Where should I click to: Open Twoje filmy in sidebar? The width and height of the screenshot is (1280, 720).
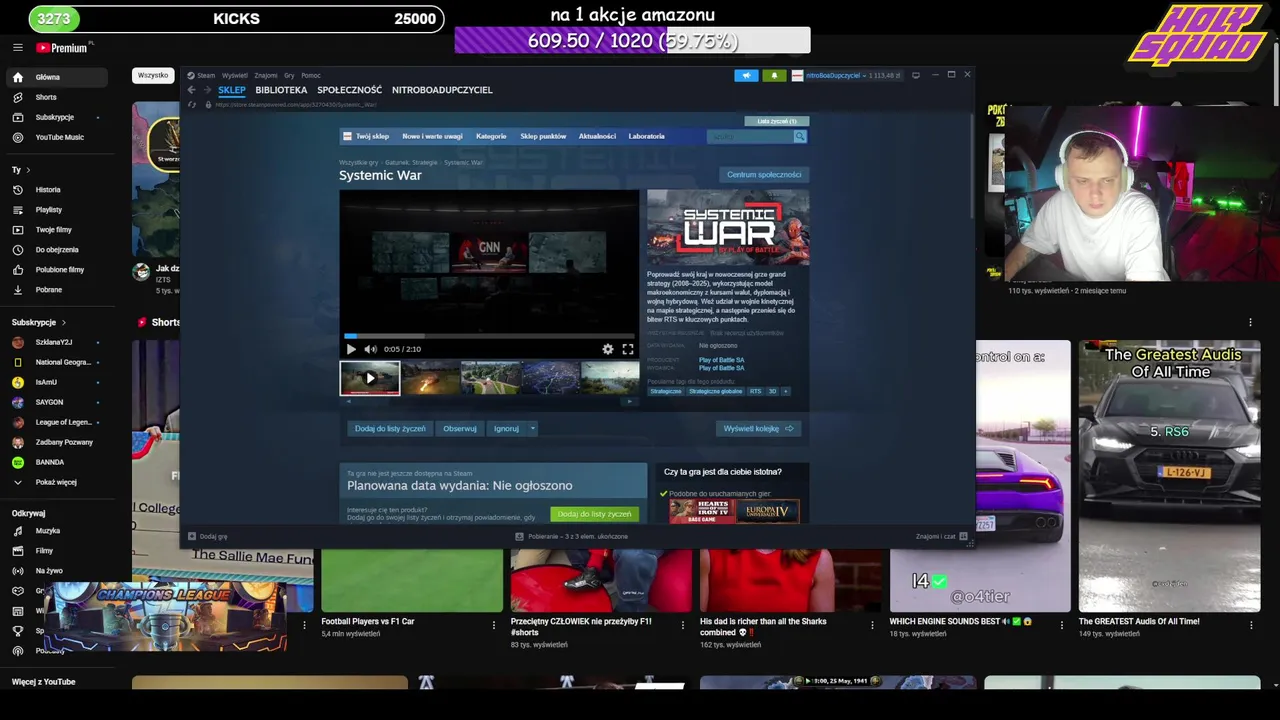pyautogui.click(x=56, y=229)
